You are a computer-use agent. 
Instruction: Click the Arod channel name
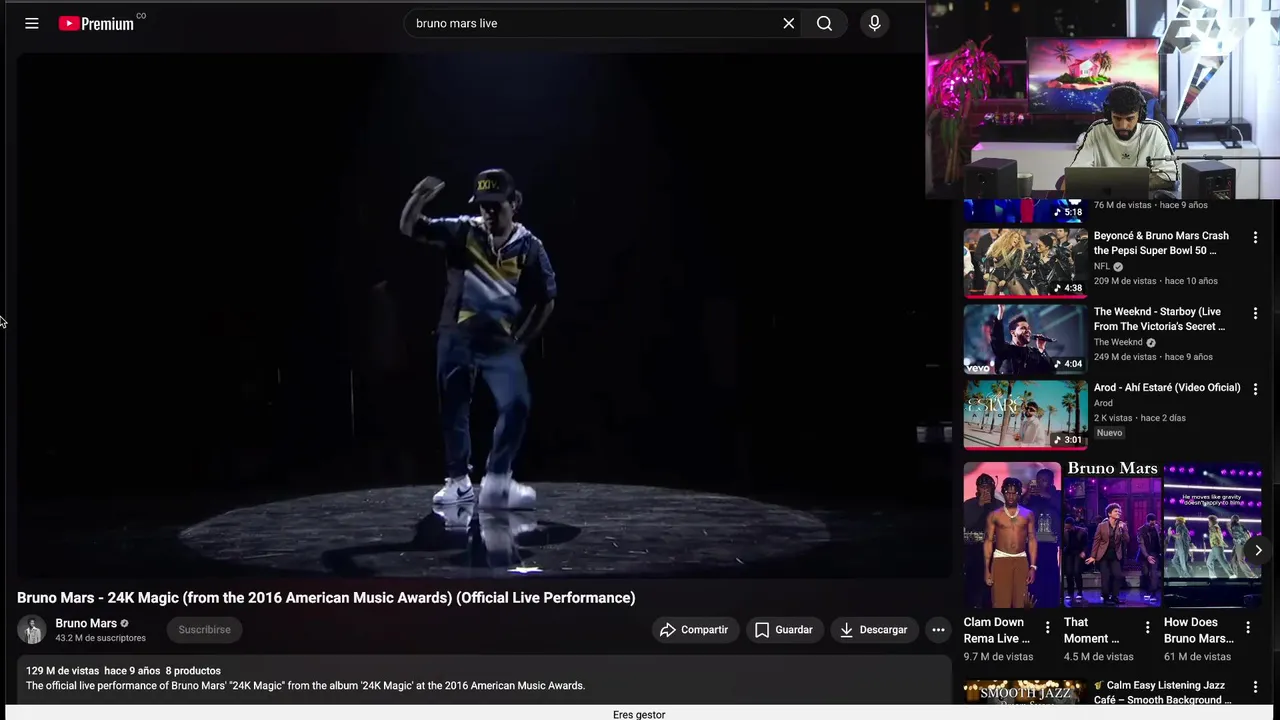click(x=1103, y=403)
